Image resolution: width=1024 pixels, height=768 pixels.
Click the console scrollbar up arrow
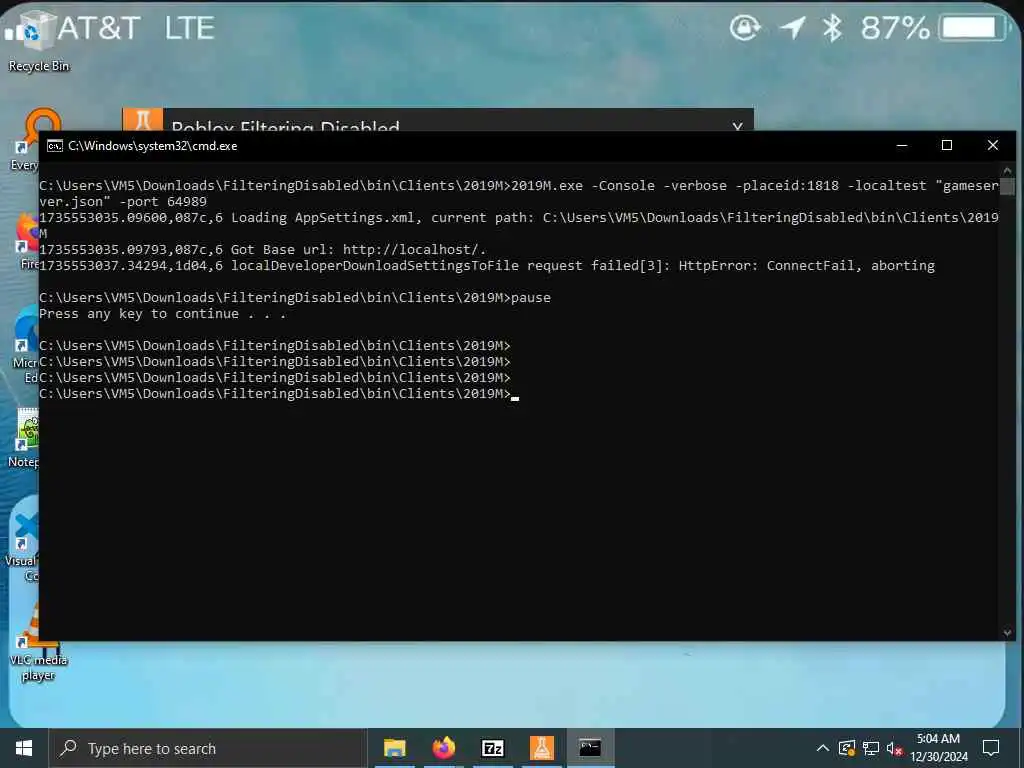pyautogui.click(x=1007, y=170)
